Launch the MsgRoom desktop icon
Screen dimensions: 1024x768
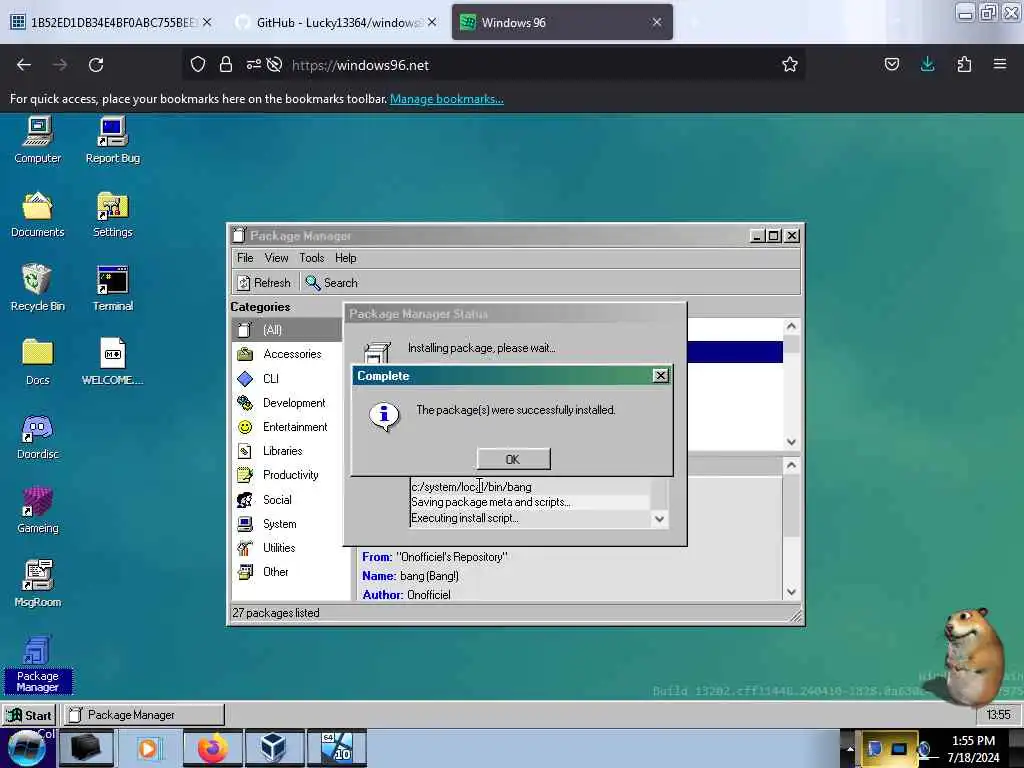(x=37, y=584)
